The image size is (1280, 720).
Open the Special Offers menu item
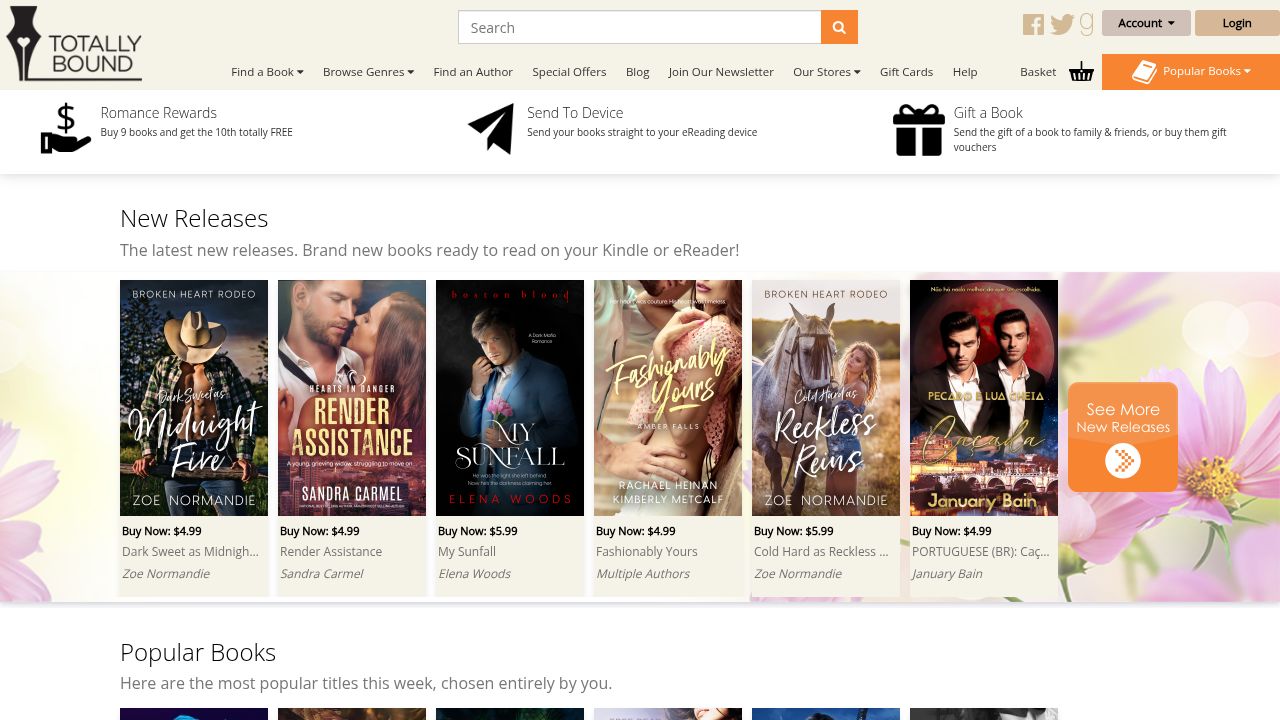[569, 72]
